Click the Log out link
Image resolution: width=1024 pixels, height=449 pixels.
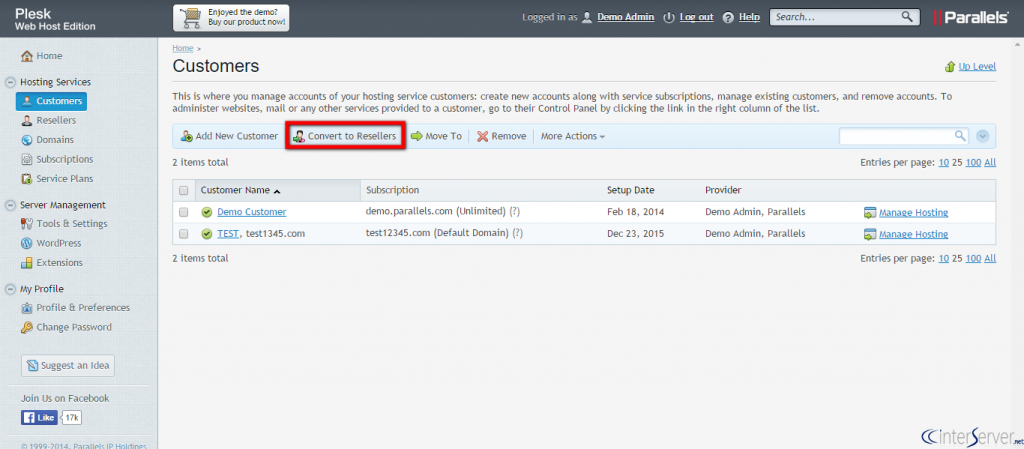696,18
